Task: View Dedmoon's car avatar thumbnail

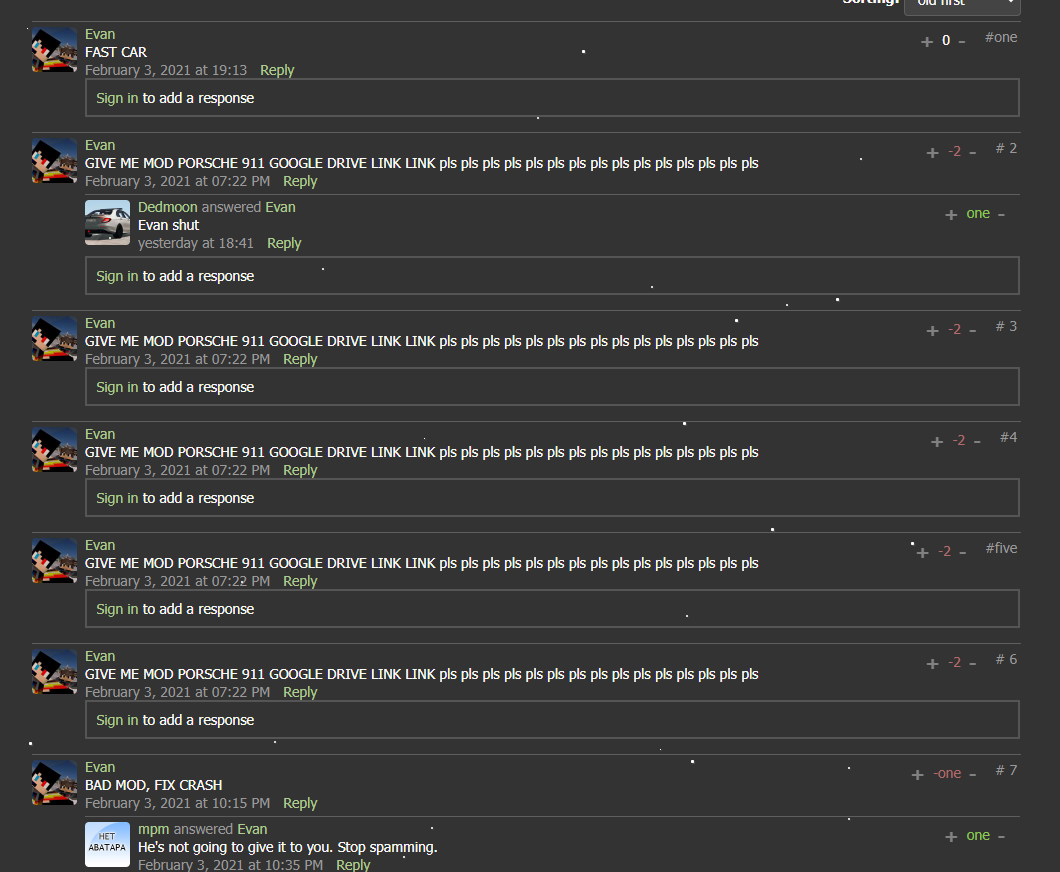Action: (107, 222)
